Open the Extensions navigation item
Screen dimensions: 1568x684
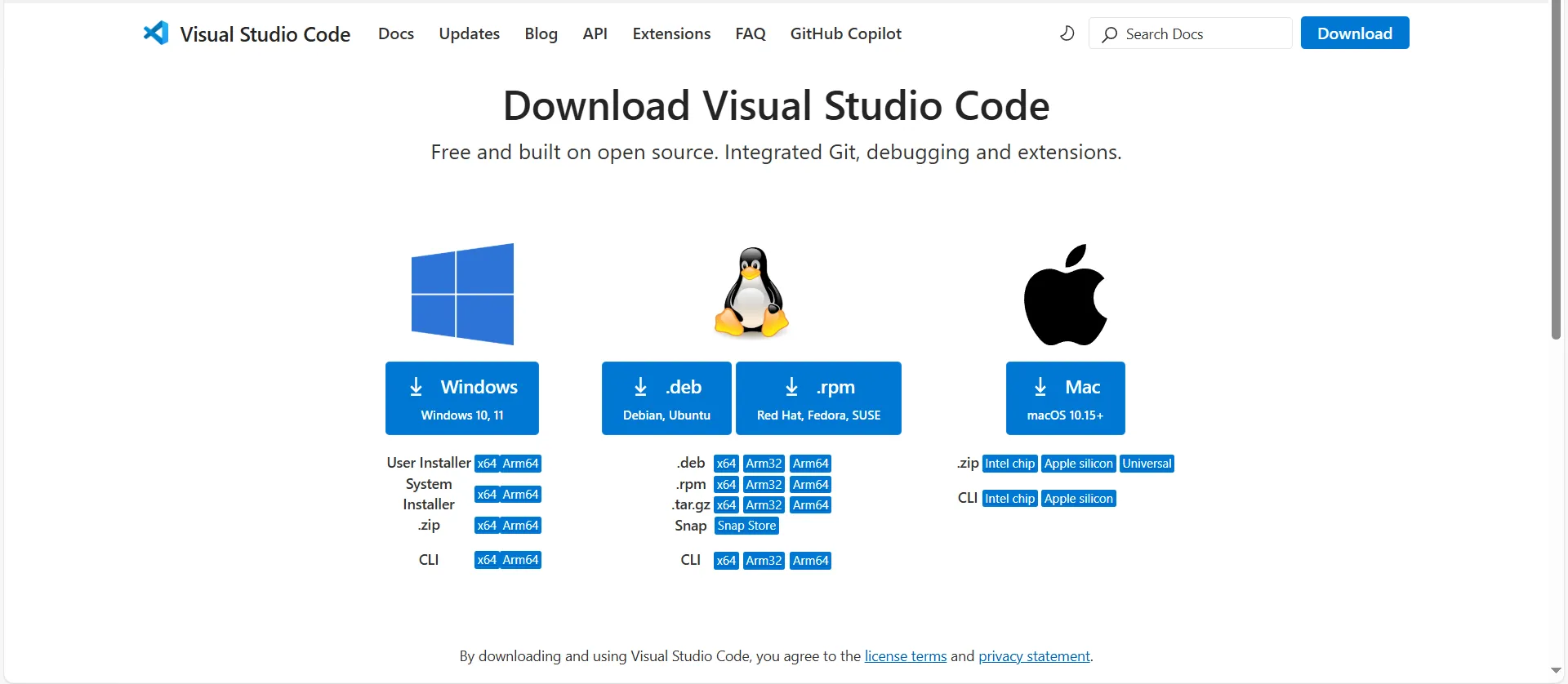coord(671,33)
